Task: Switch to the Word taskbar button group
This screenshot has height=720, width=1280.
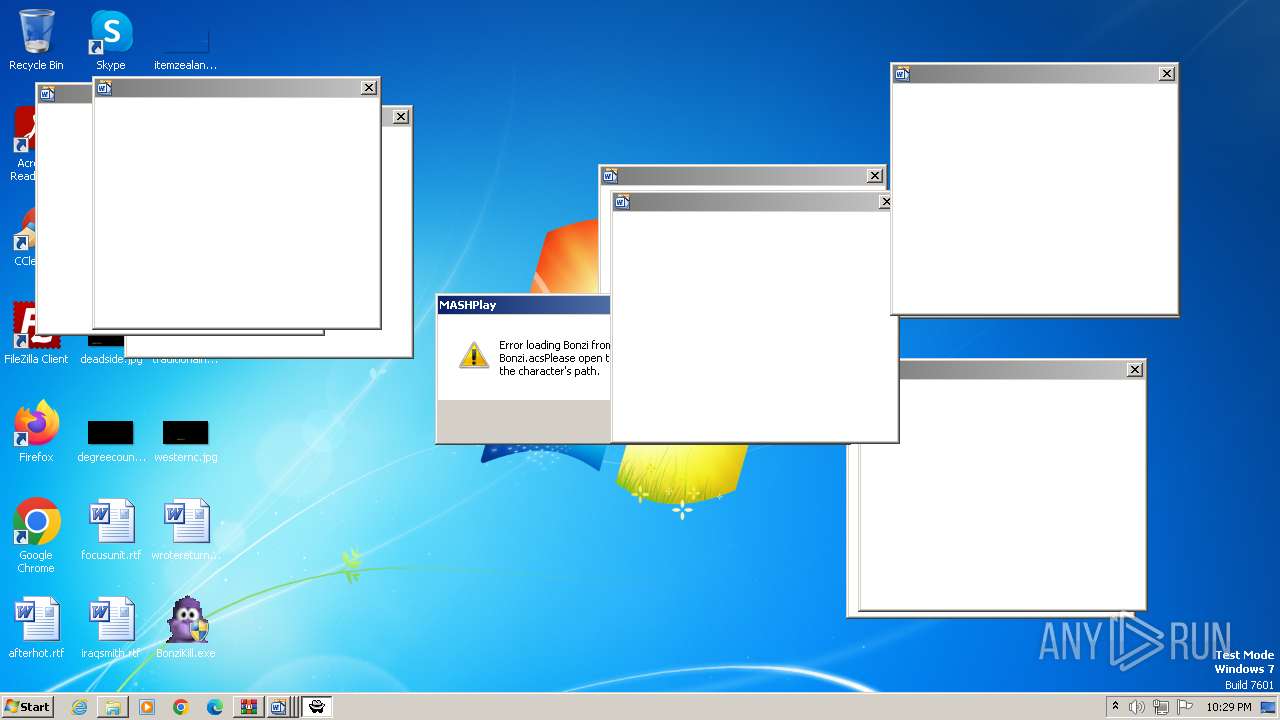Action: click(281, 707)
